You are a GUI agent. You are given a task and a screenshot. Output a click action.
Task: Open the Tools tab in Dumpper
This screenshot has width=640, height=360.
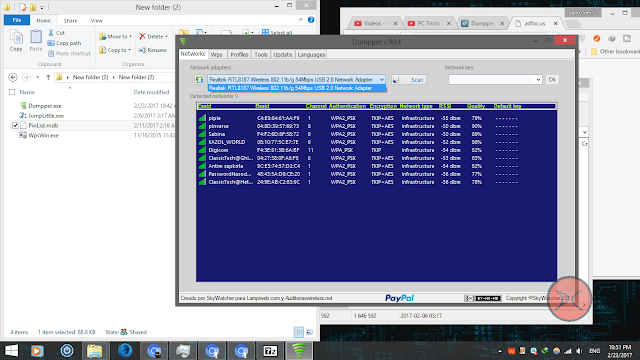coord(261,54)
